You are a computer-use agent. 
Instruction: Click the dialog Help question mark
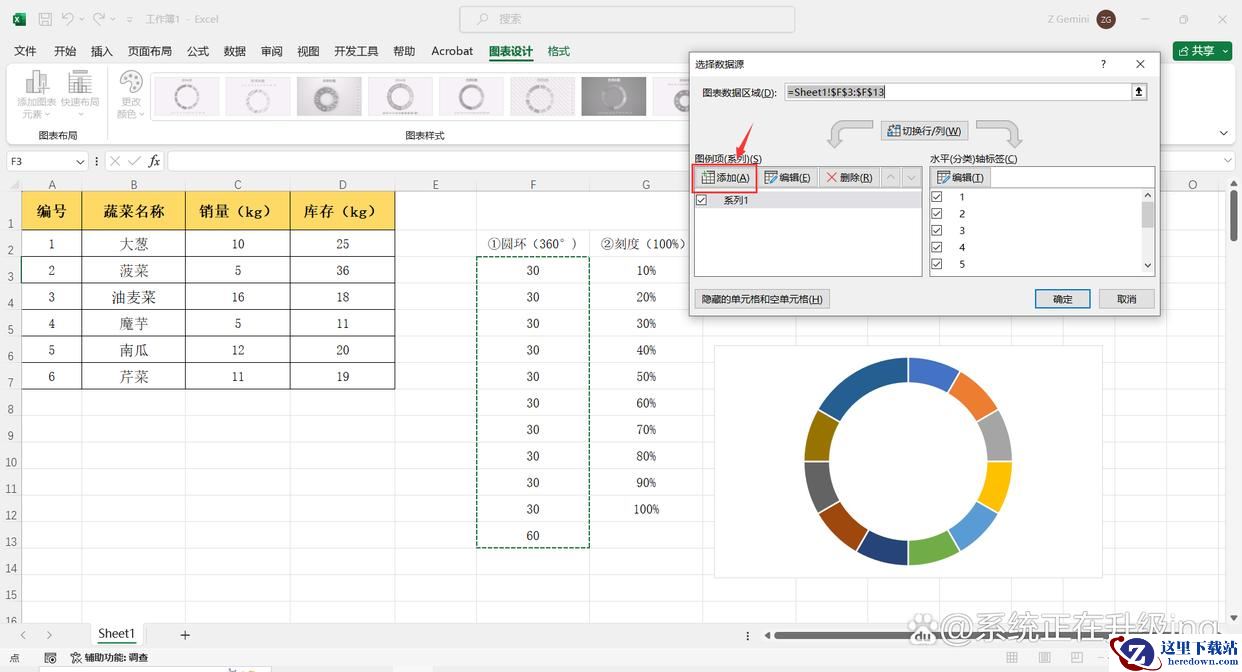pyautogui.click(x=1103, y=64)
